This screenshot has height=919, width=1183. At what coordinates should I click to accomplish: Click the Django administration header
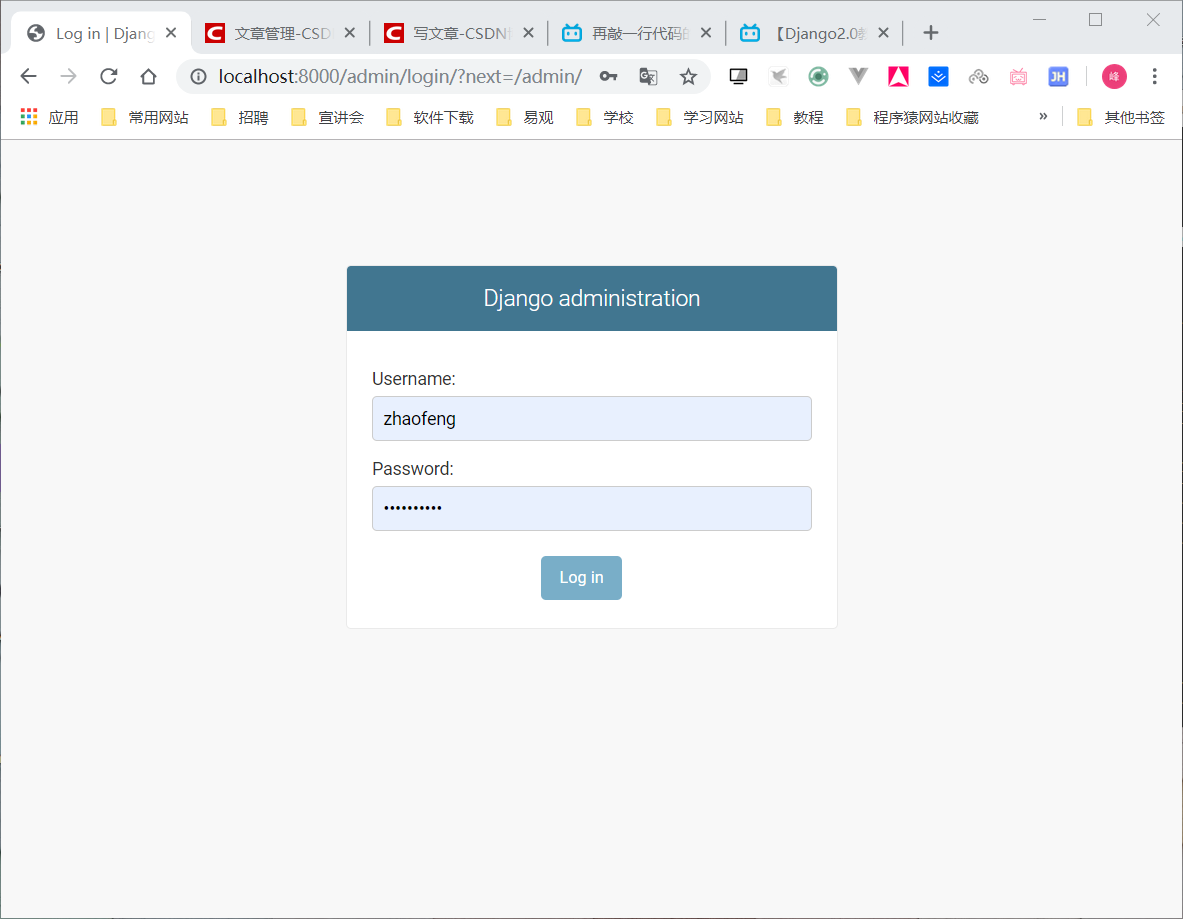[592, 298]
